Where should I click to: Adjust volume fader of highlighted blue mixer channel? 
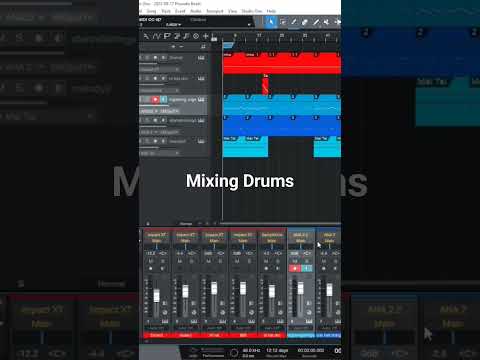tap(300, 288)
